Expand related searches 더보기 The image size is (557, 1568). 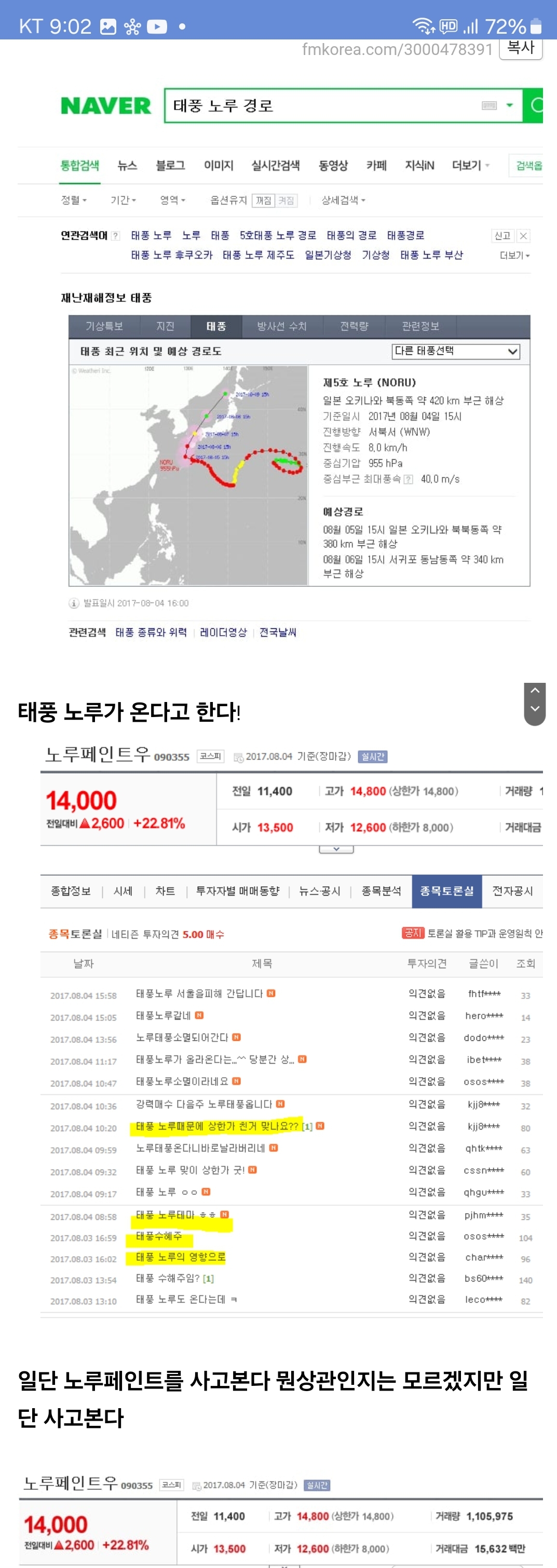(x=514, y=256)
